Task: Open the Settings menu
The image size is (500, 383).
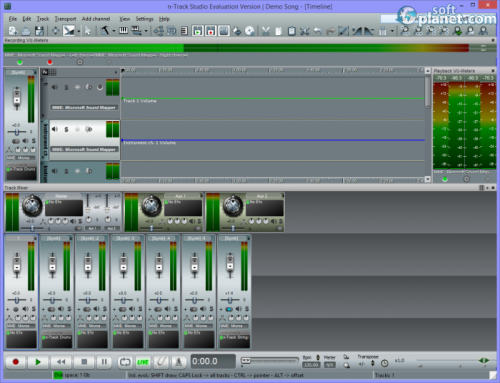Action: [144, 19]
